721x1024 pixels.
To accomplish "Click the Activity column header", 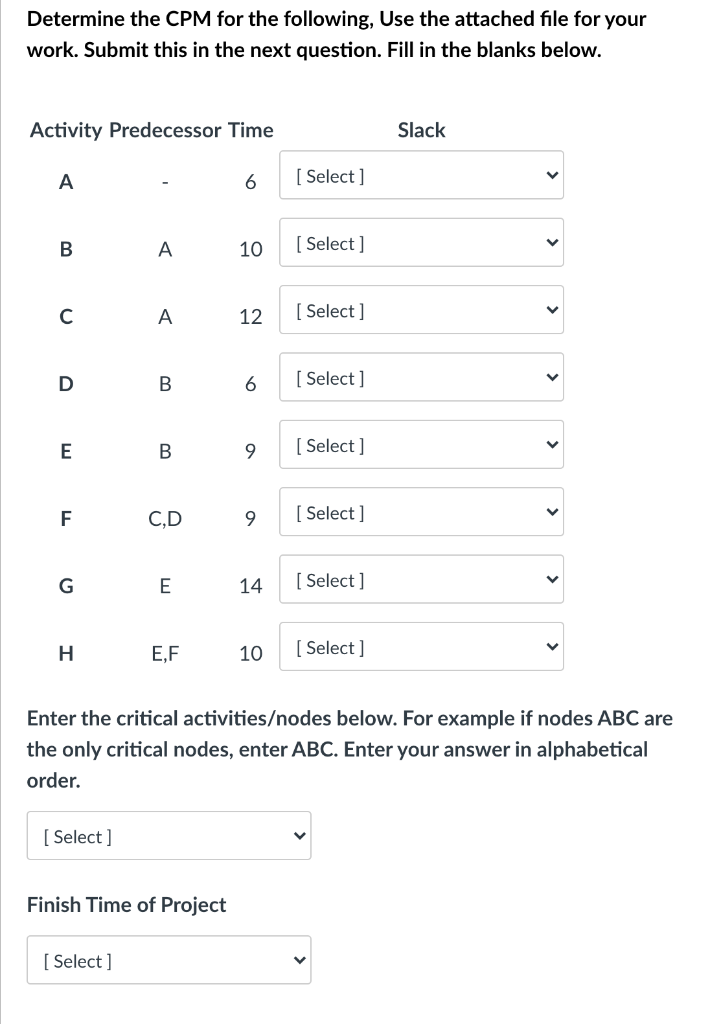I will coord(66,130).
